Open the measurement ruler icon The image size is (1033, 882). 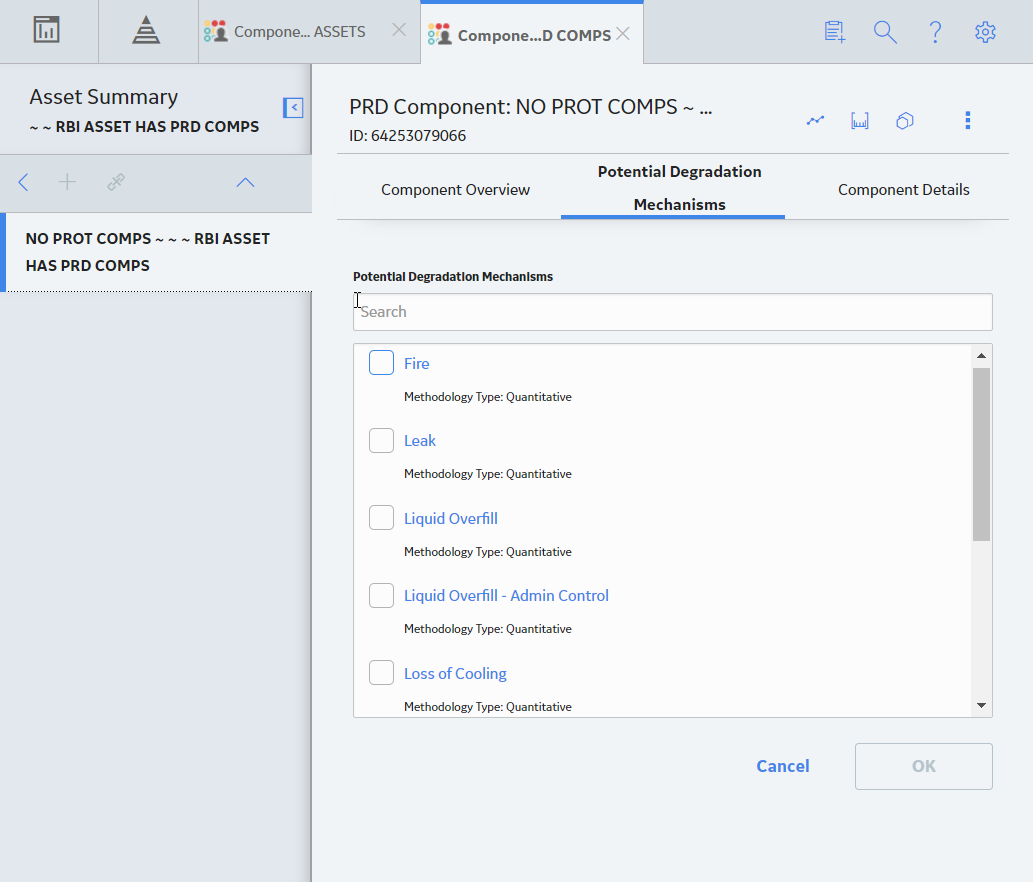click(860, 121)
